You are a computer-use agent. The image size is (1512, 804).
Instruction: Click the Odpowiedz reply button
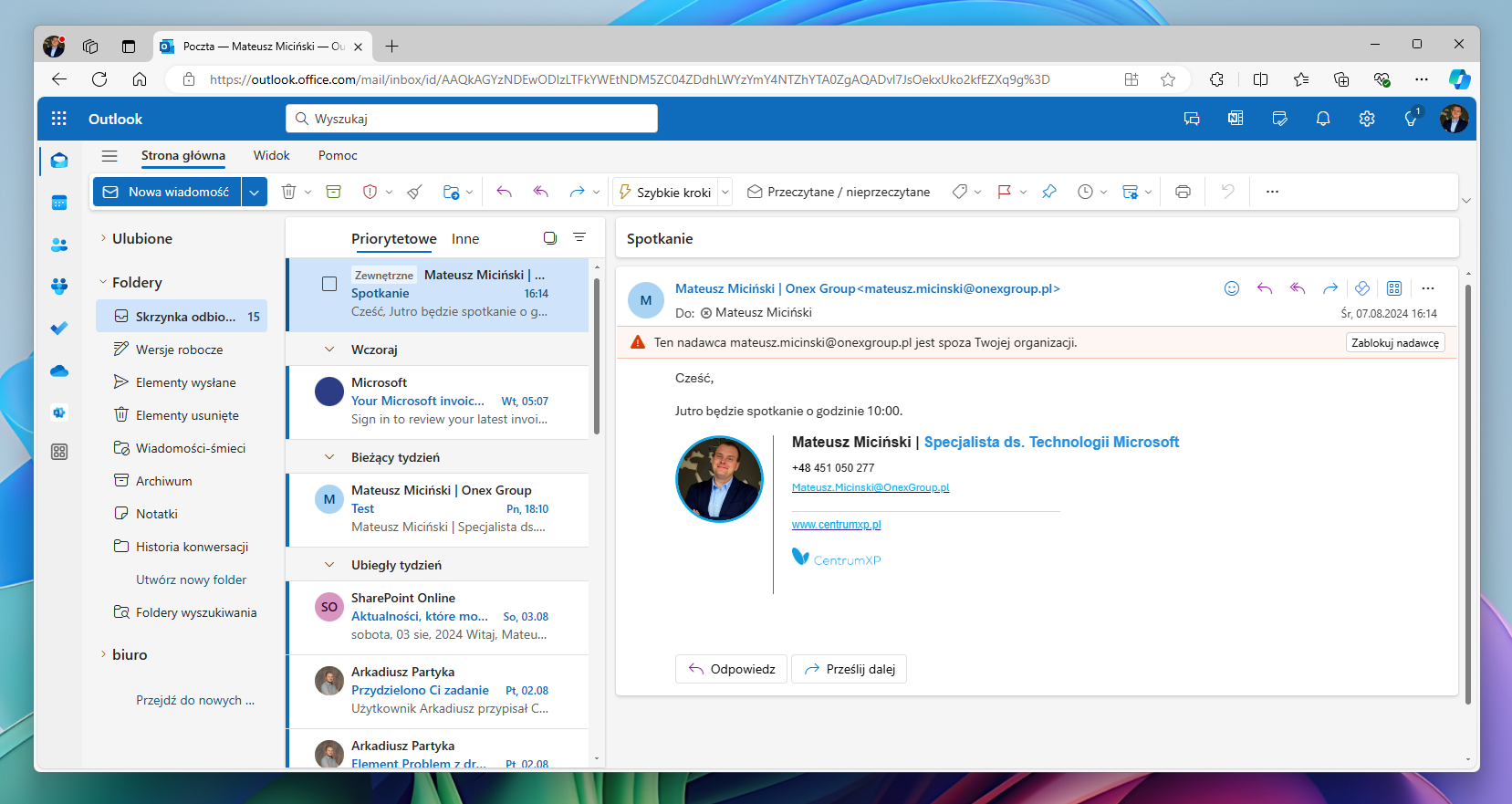(x=732, y=669)
